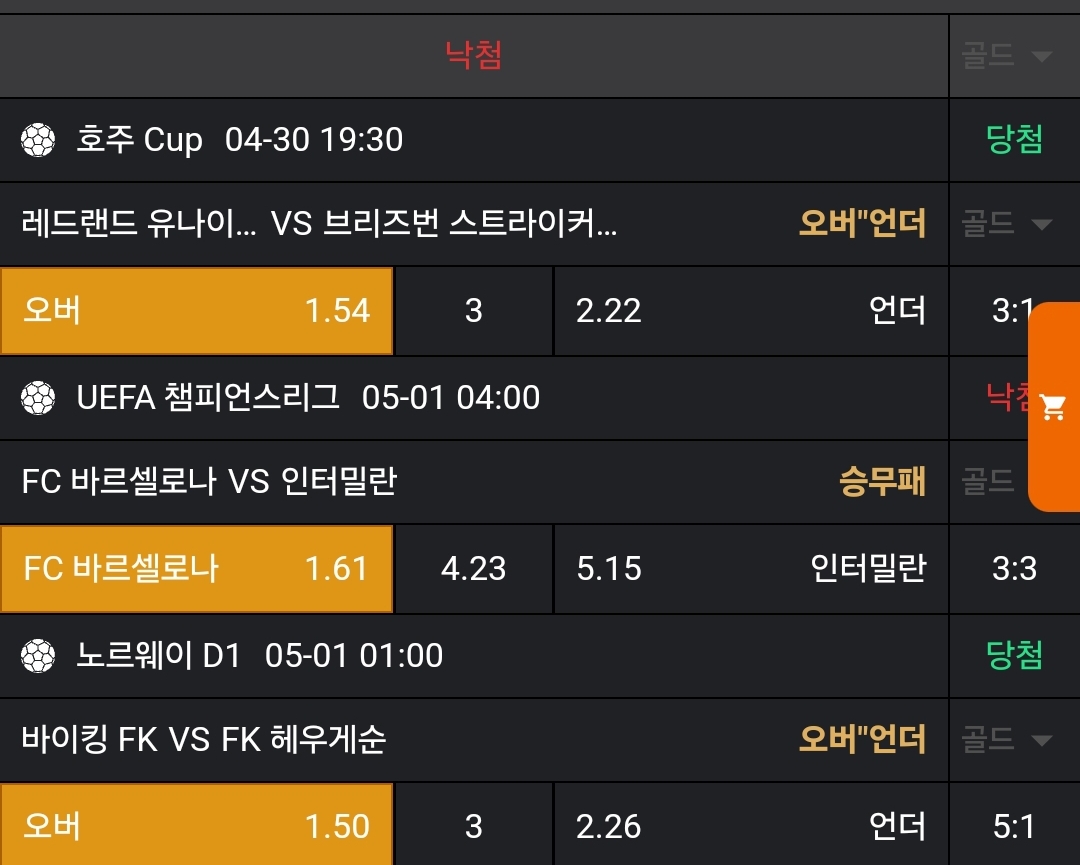Pick 언더 at 2.22 odds
This screenshot has width=1080, height=865.
(x=750, y=311)
